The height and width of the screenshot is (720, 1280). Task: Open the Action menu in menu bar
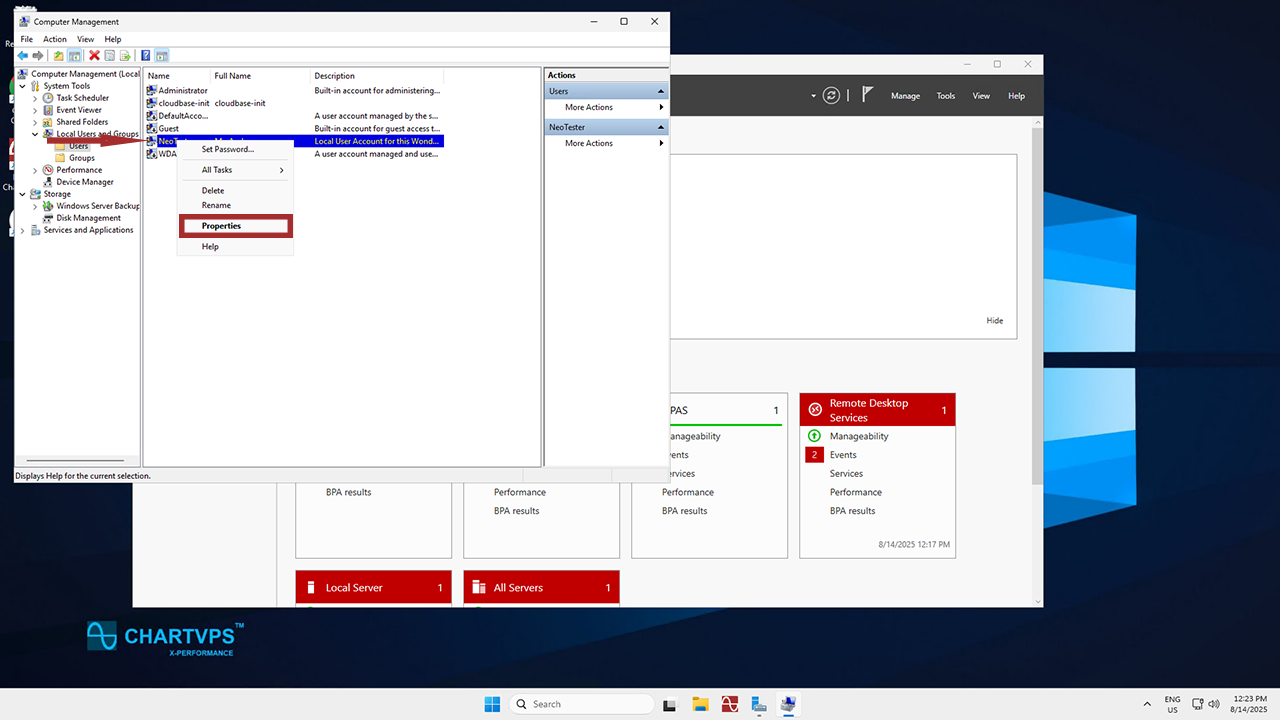pos(54,39)
